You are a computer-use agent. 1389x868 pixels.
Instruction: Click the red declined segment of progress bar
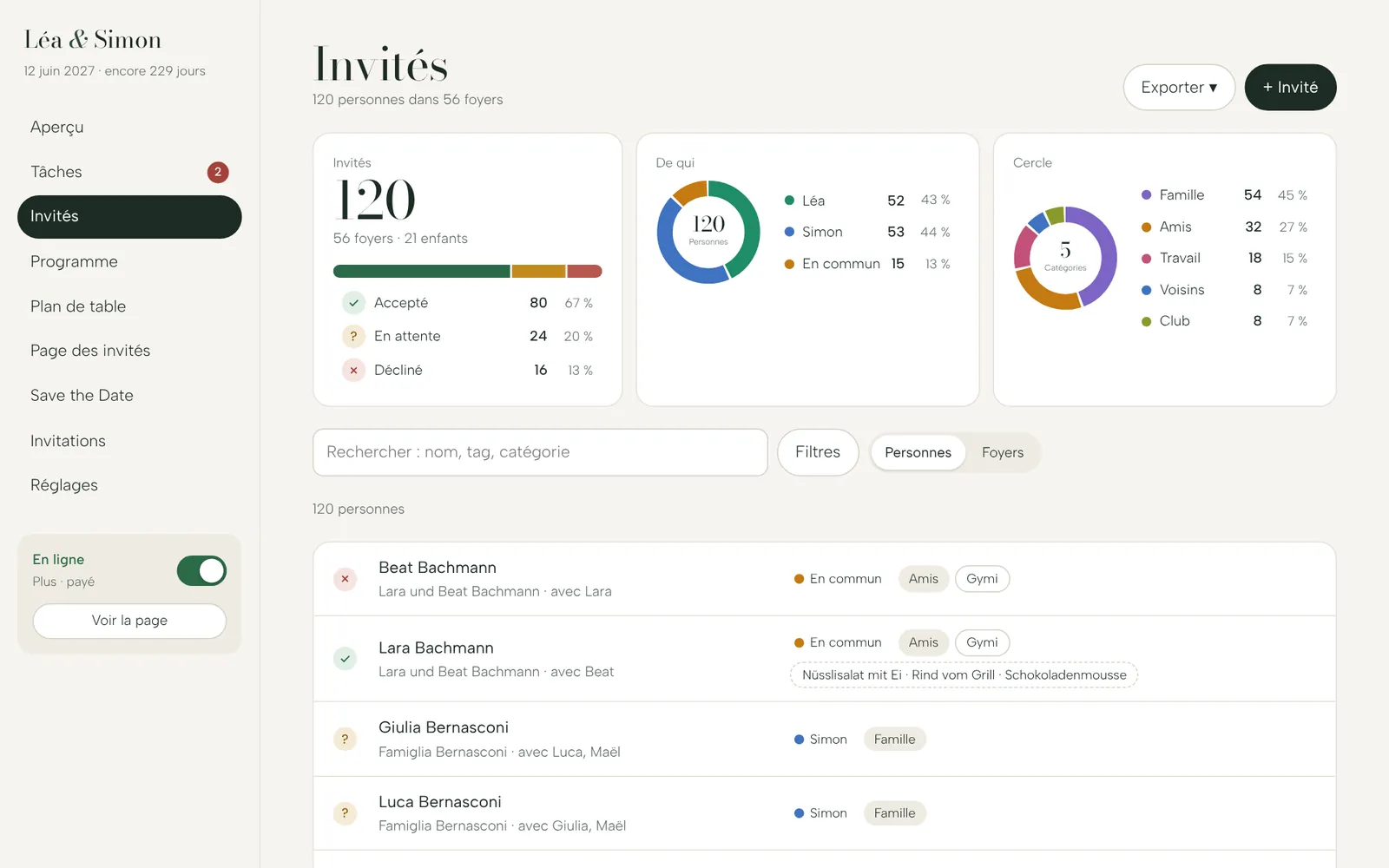[584, 272]
